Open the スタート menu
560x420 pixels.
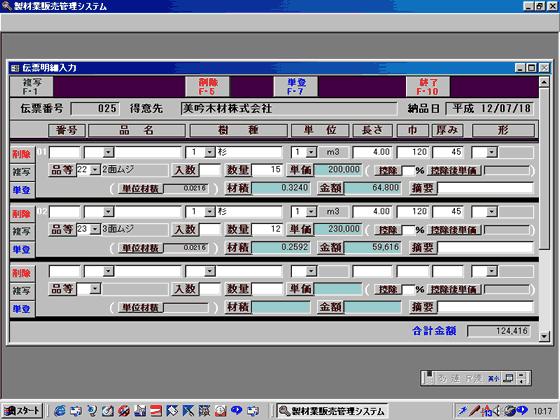(22, 411)
